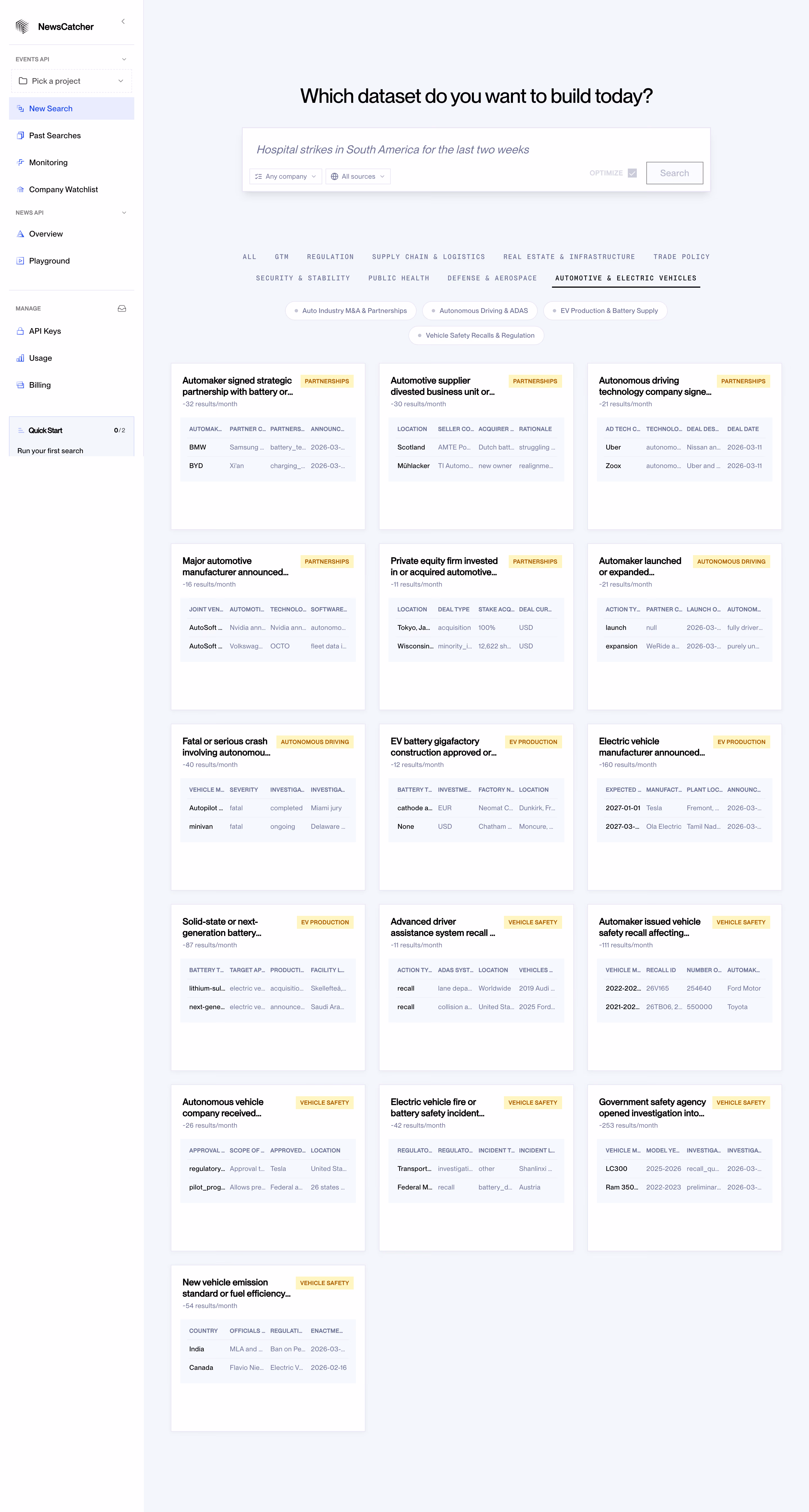Switch to Defense & Aerospace tab
The width and height of the screenshot is (809, 1512).
coord(492,278)
